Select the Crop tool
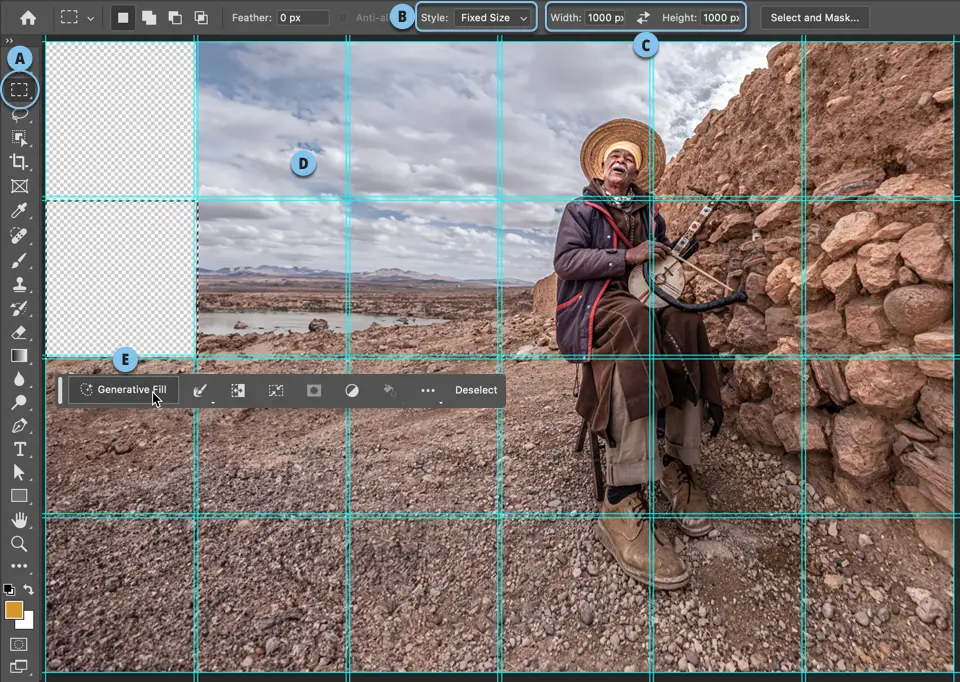This screenshot has height=682, width=960. [x=20, y=162]
